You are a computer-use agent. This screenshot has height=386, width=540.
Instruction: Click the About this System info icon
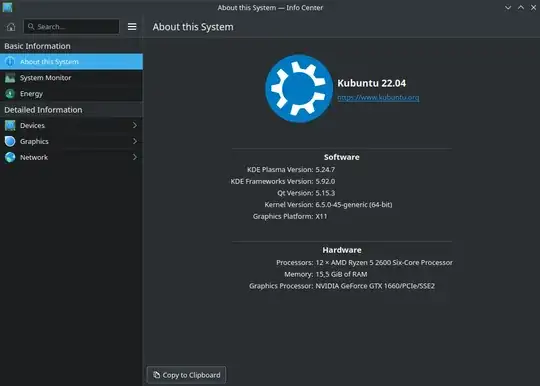(x=10, y=62)
